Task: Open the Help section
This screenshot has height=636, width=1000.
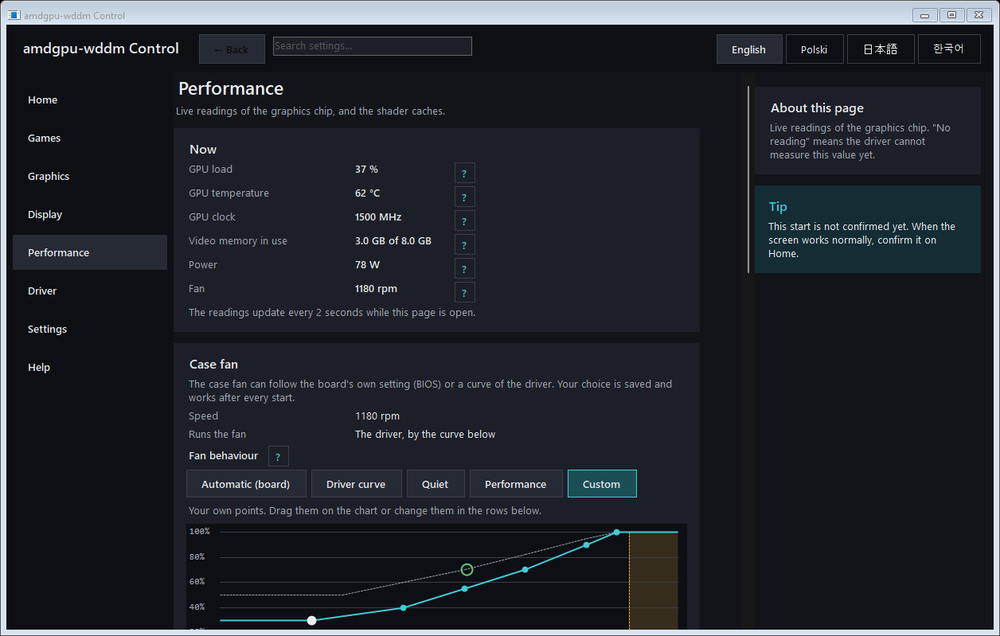Action: [90, 367]
